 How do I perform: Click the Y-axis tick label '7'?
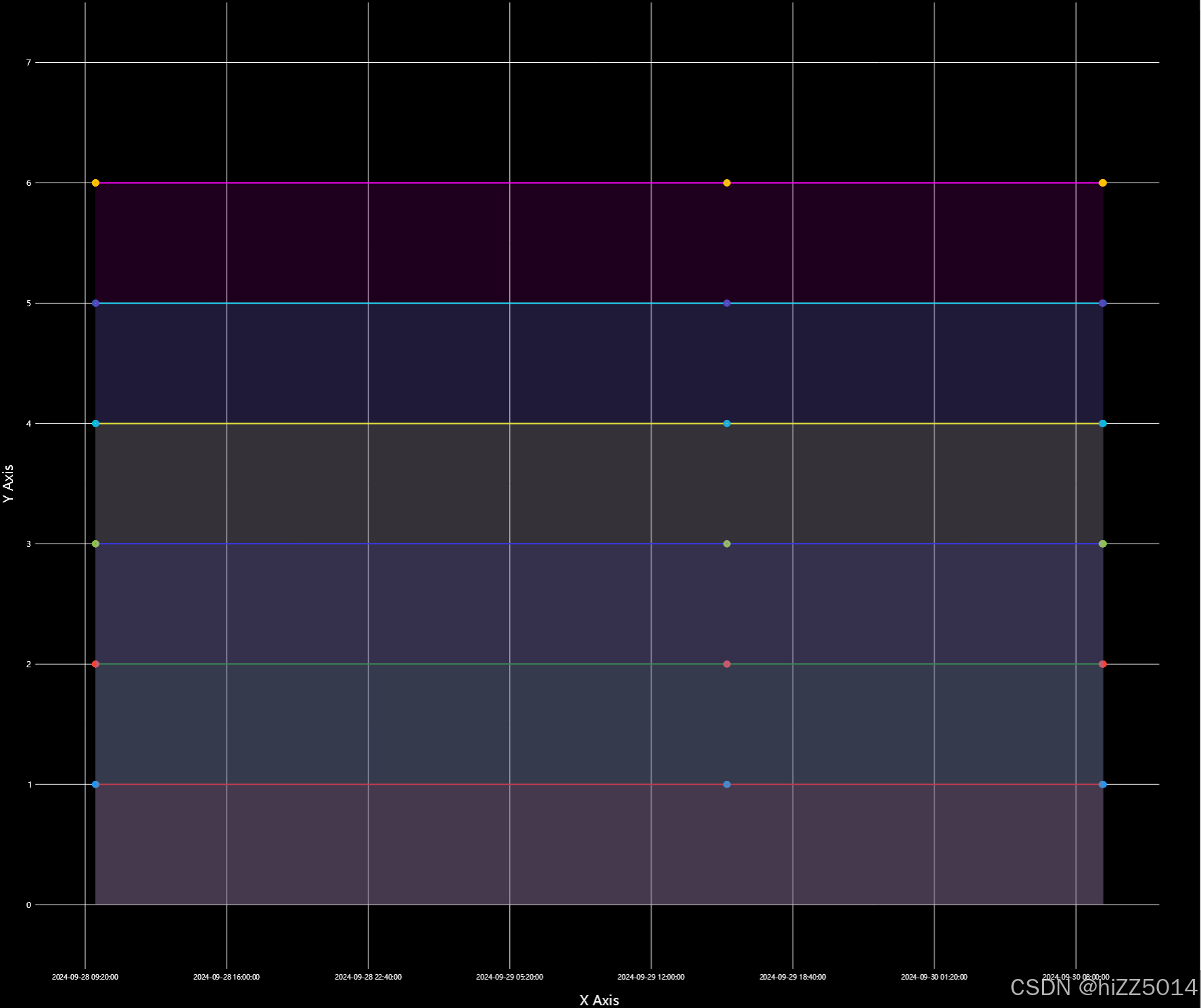(x=29, y=63)
